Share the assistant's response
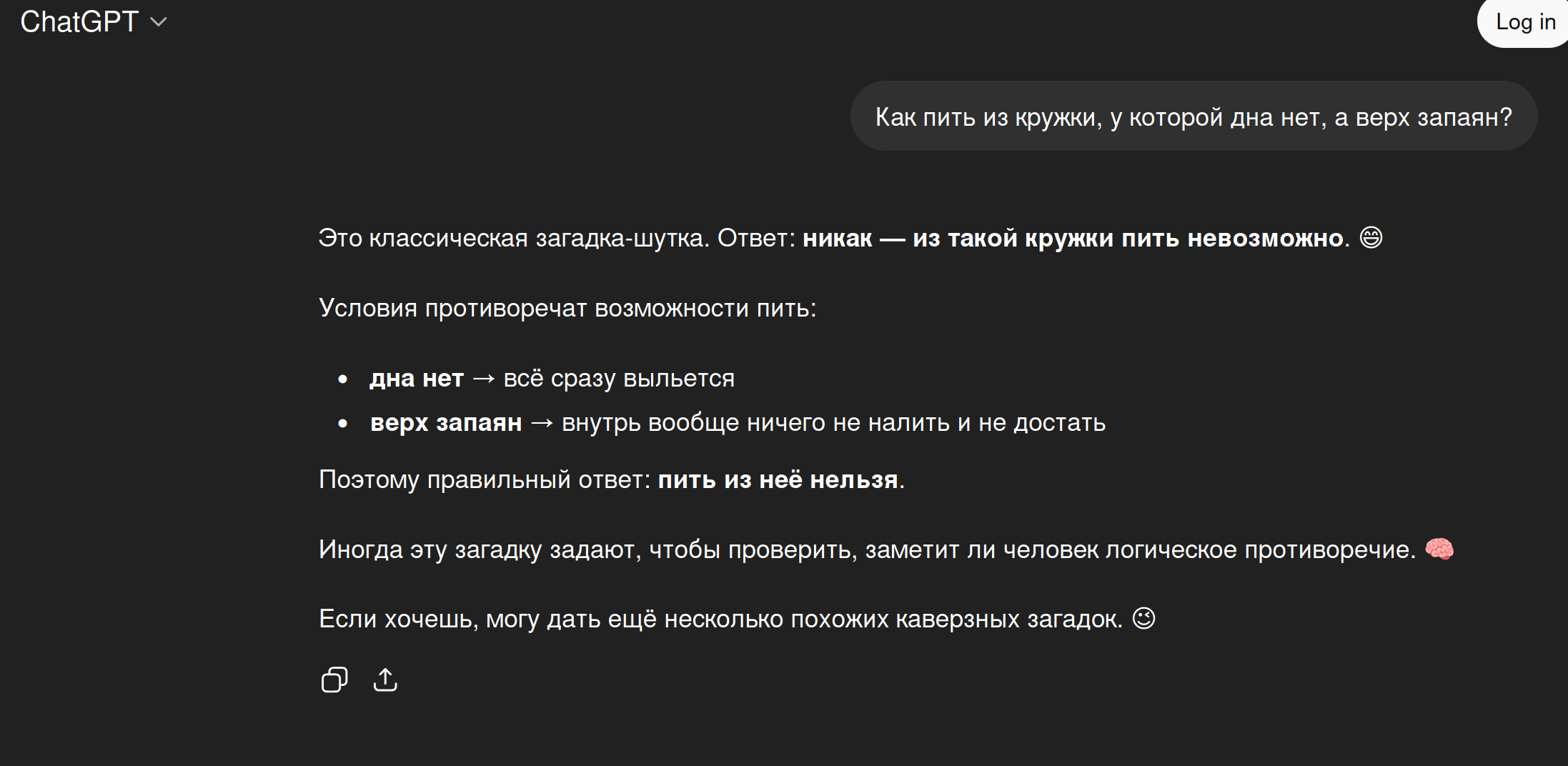1568x766 pixels. tap(385, 680)
